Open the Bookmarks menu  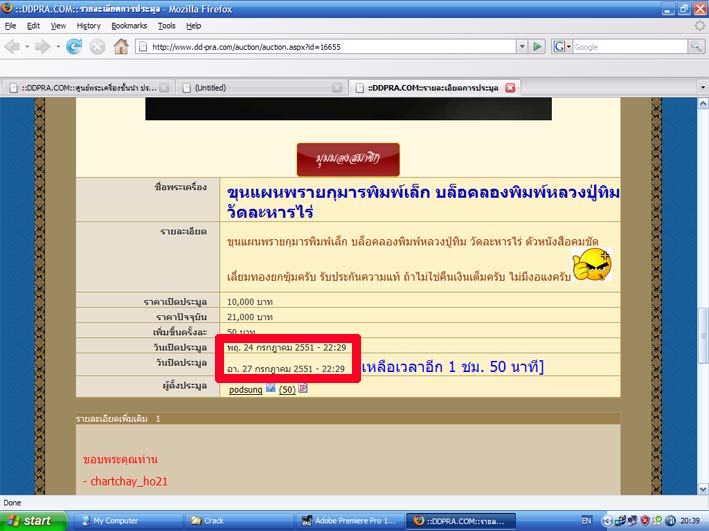128,25
